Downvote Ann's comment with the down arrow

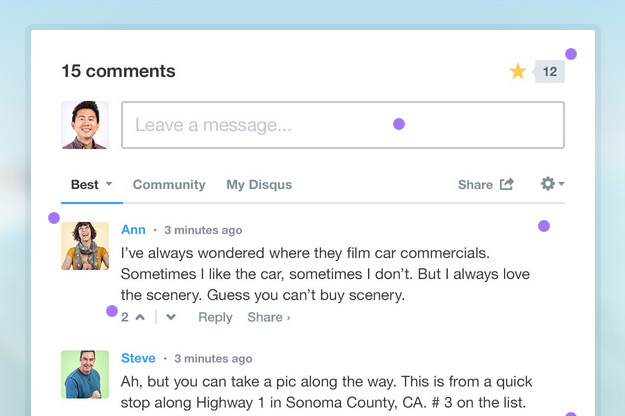(x=171, y=317)
